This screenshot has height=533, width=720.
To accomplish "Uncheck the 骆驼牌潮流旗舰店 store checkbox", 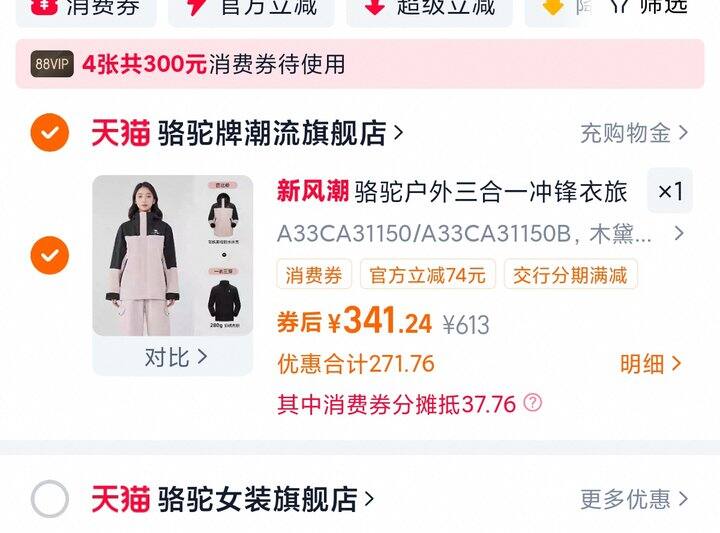I will pyautogui.click(x=50, y=132).
